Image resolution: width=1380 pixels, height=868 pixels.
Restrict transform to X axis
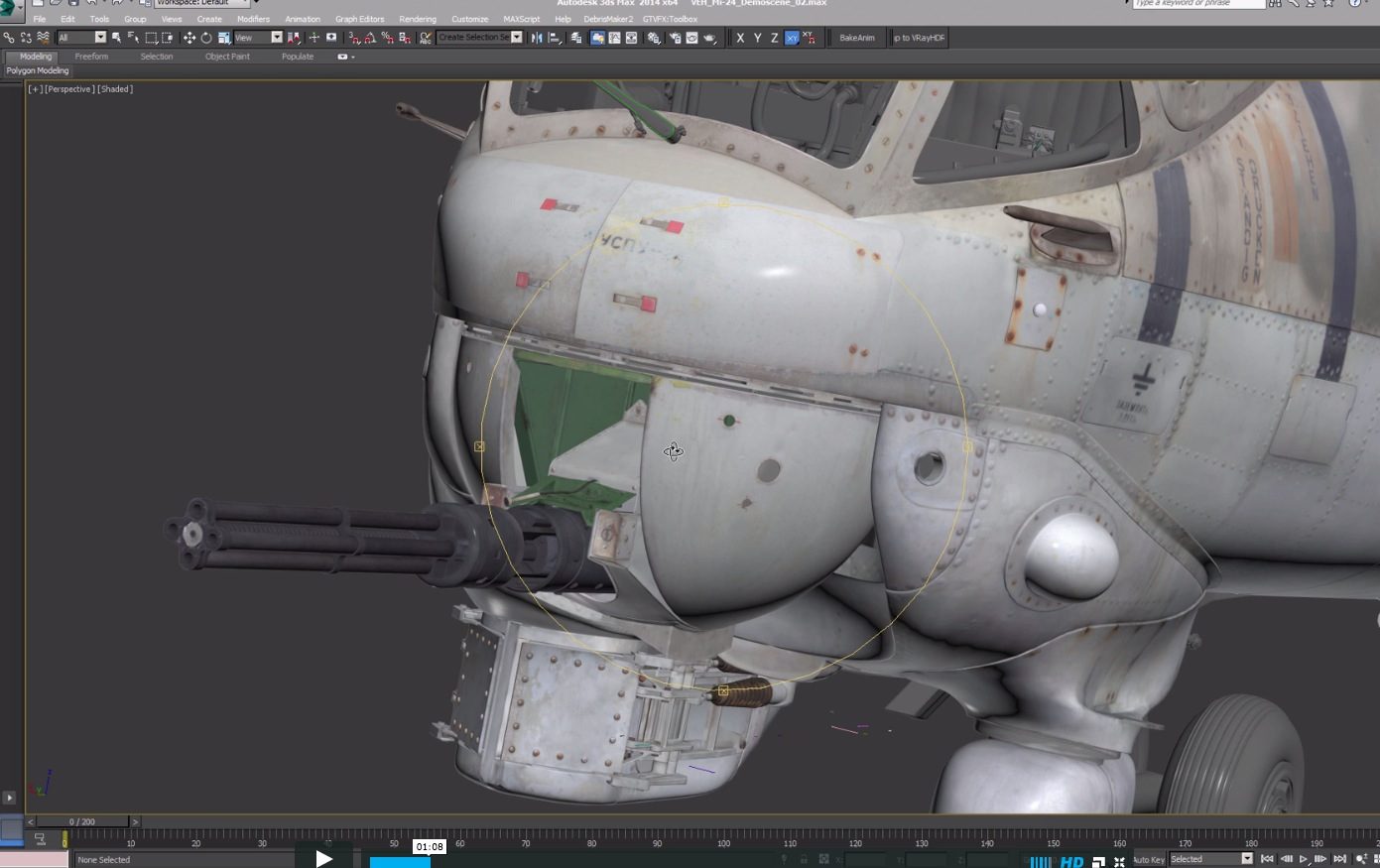click(740, 38)
